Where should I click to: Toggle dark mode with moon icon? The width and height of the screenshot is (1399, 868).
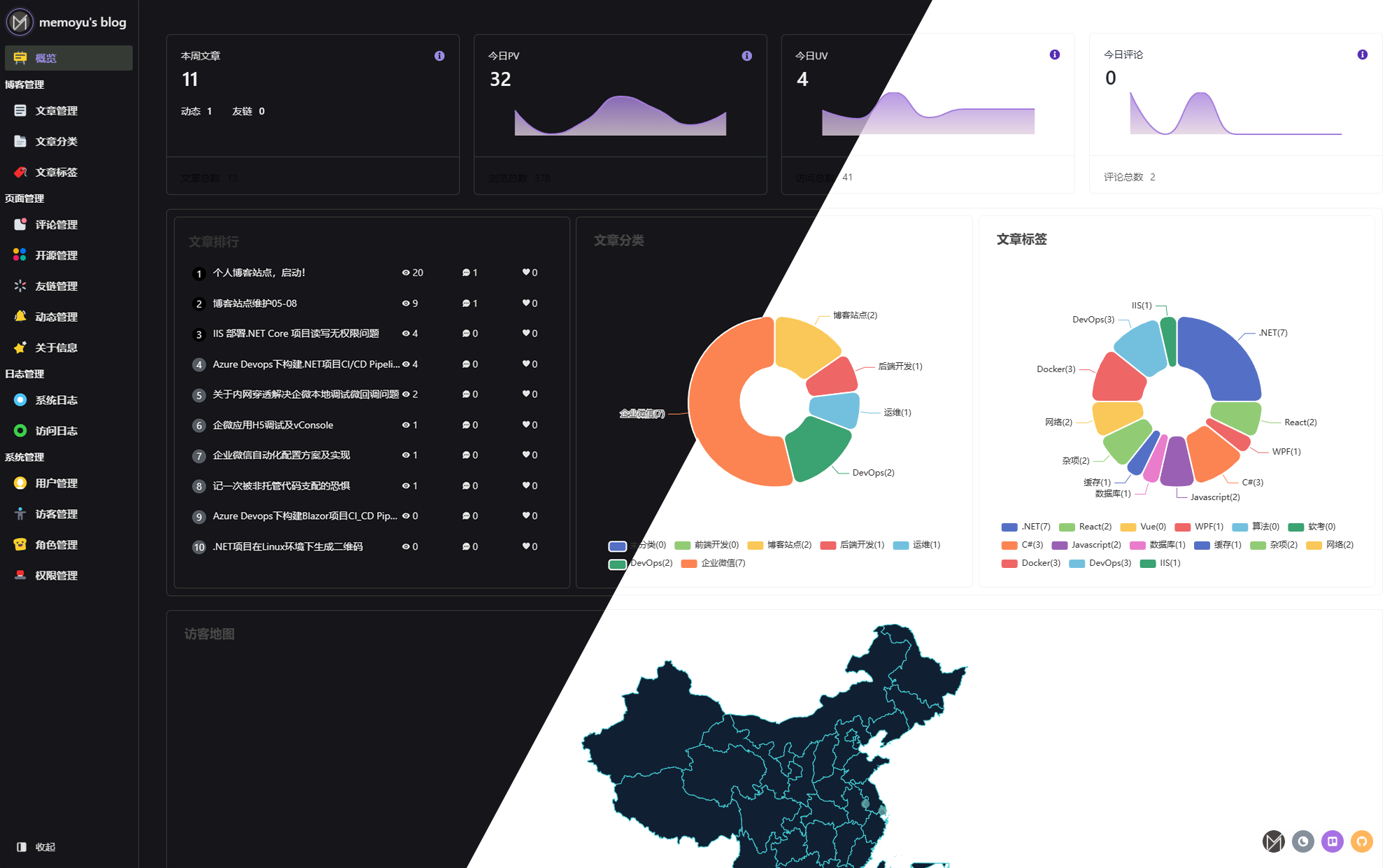click(1302, 841)
